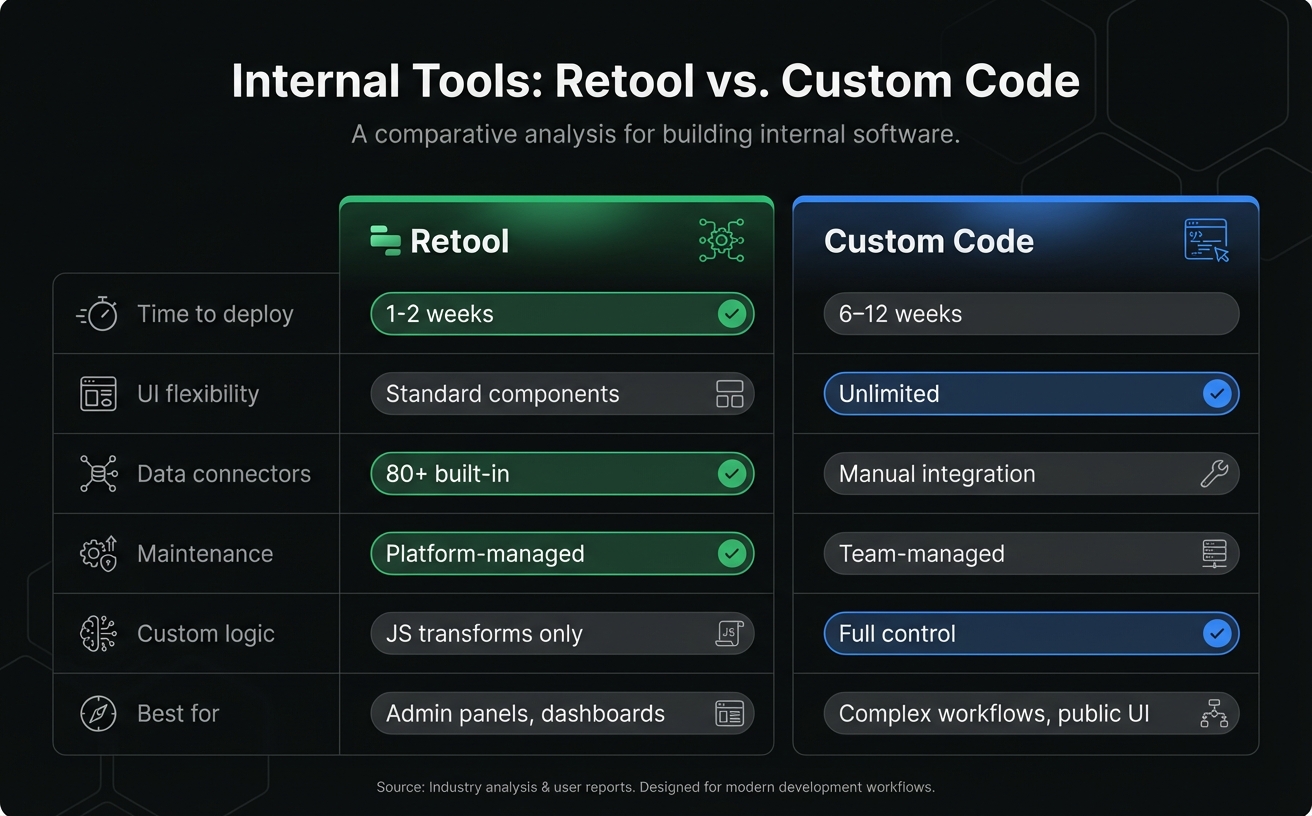This screenshot has width=1312, height=816.
Task: Click the stopwatch icon beside Time to deploy
Action: [97, 313]
